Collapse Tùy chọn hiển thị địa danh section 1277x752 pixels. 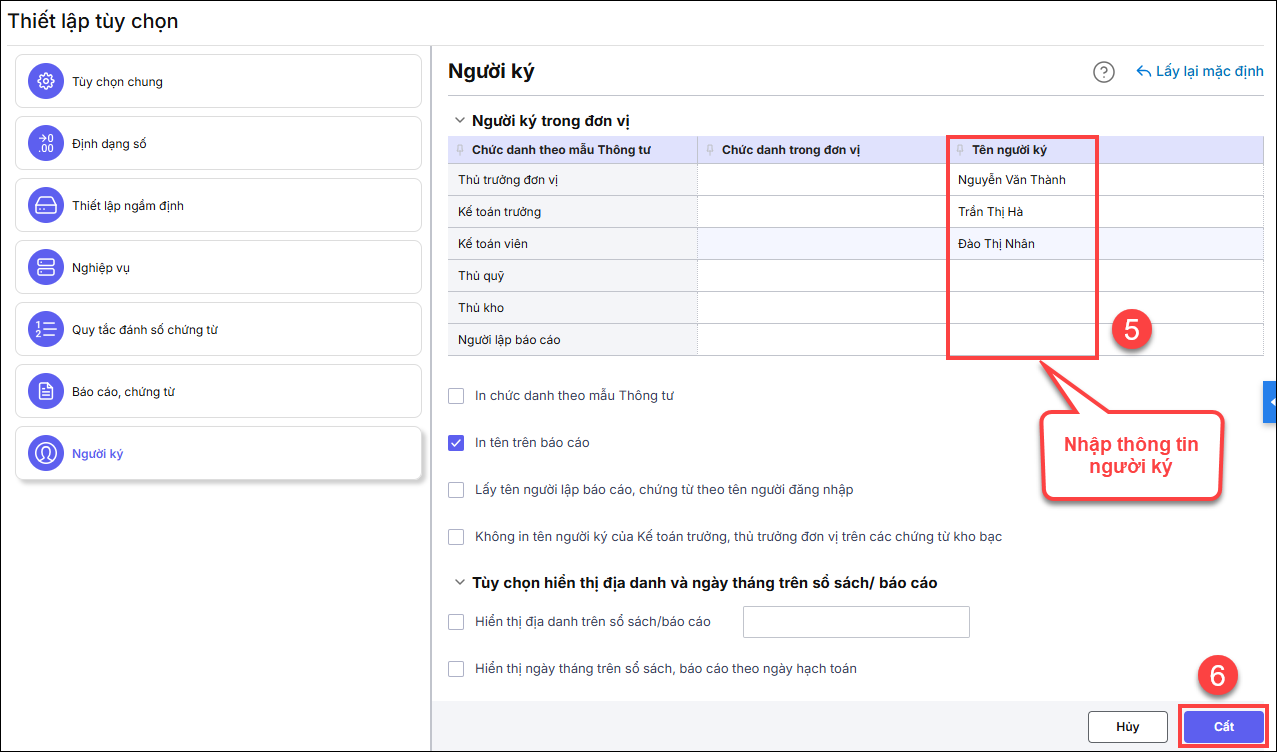460,582
